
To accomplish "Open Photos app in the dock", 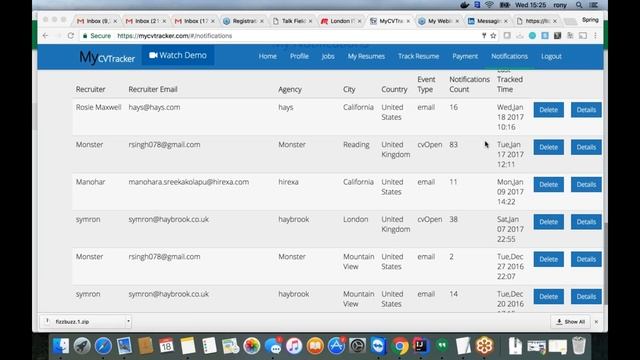I will point(251,346).
